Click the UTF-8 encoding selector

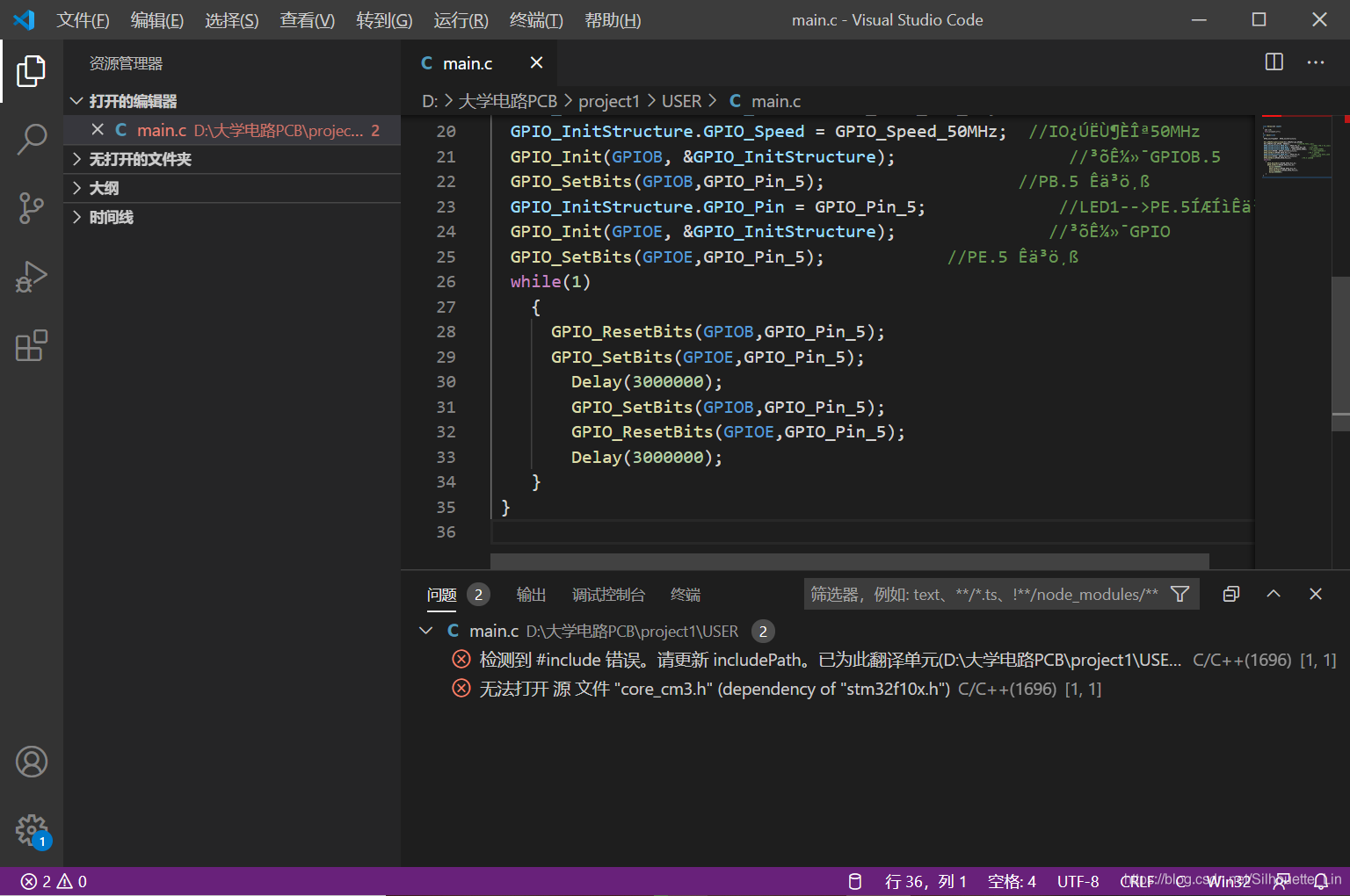coord(1078,881)
